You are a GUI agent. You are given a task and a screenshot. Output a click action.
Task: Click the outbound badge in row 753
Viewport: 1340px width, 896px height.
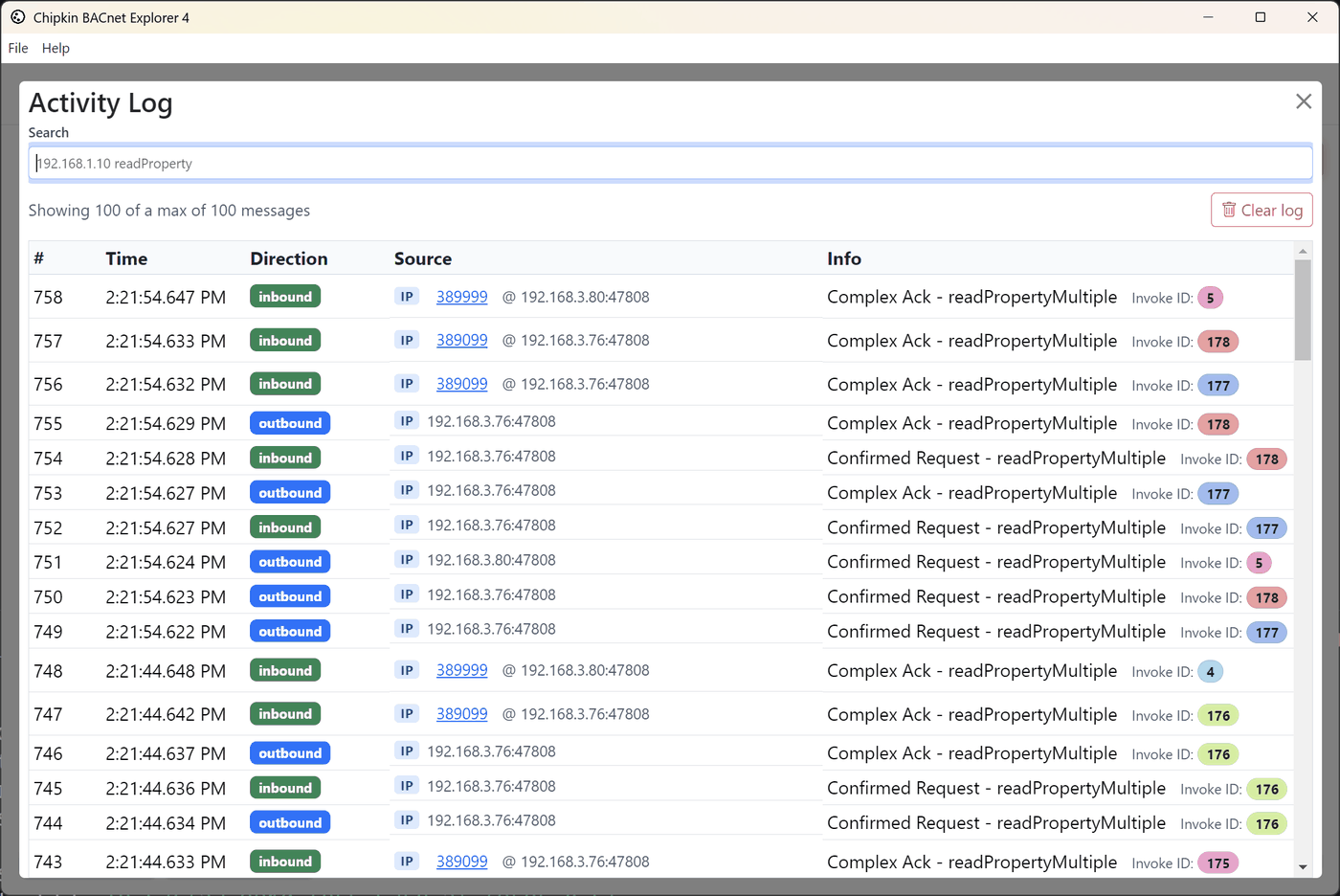(290, 492)
